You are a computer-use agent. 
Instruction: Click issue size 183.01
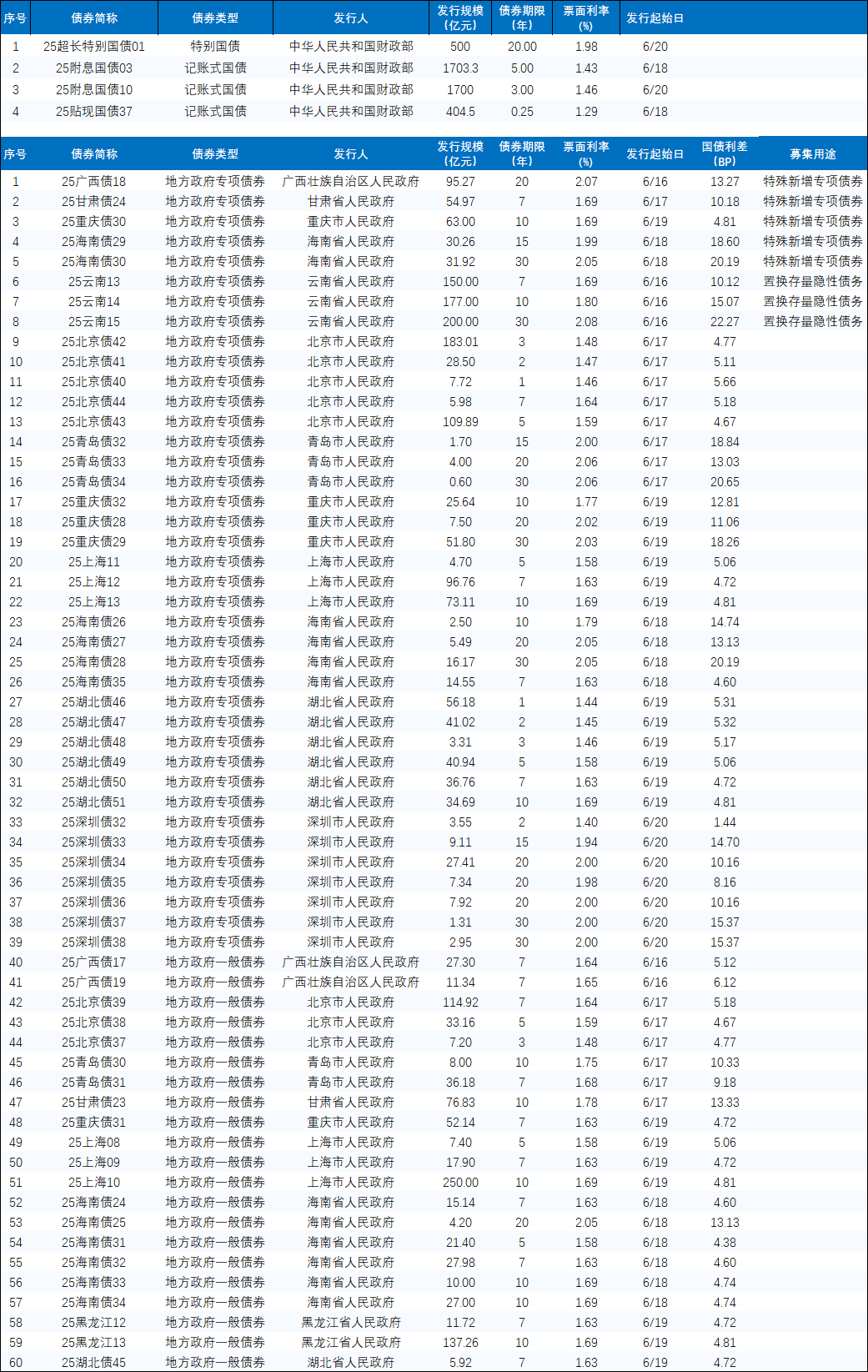[x=460, y=342]
